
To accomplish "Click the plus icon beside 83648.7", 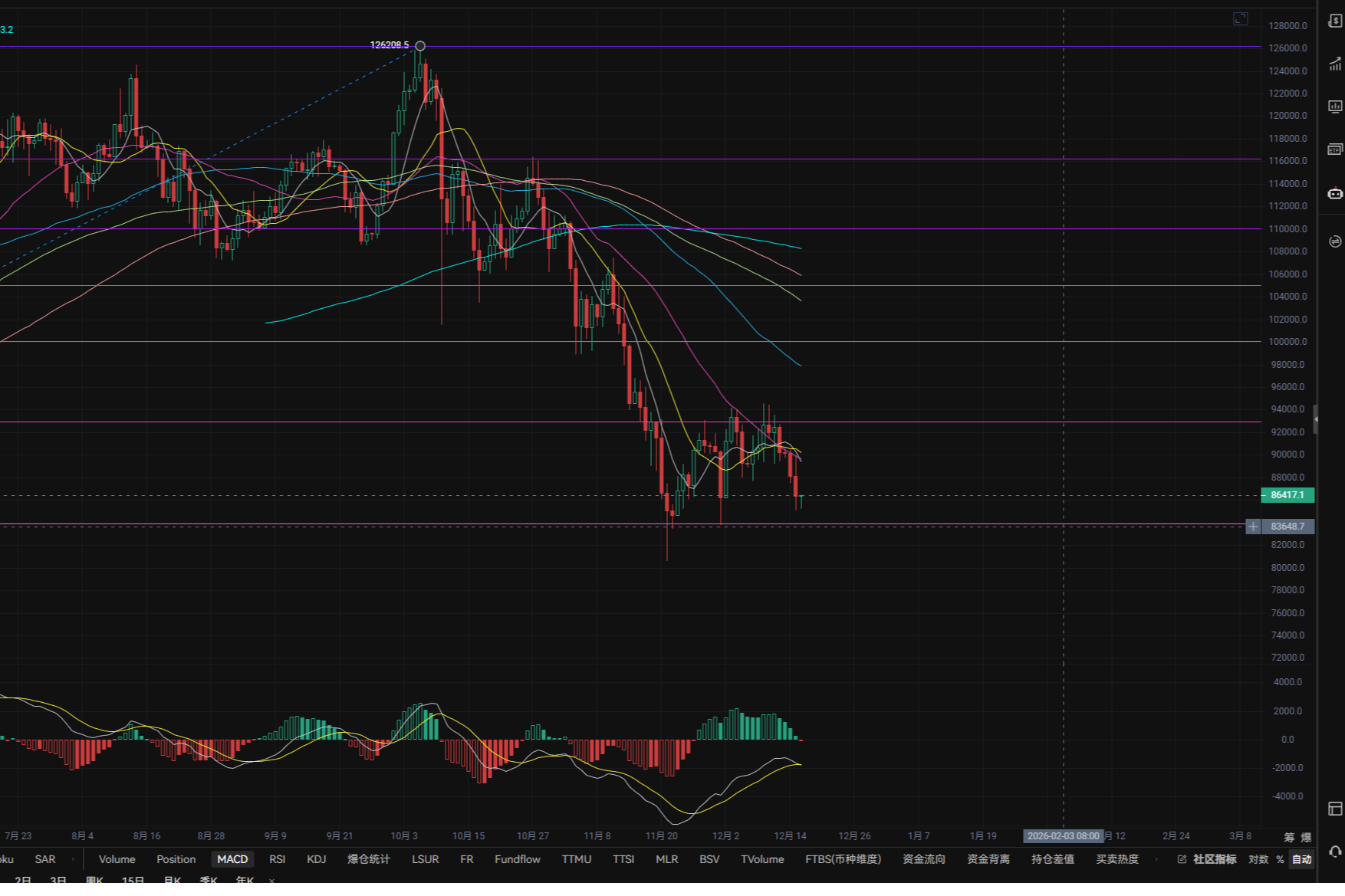I will pyautogui.click(x=1253, y=527).
